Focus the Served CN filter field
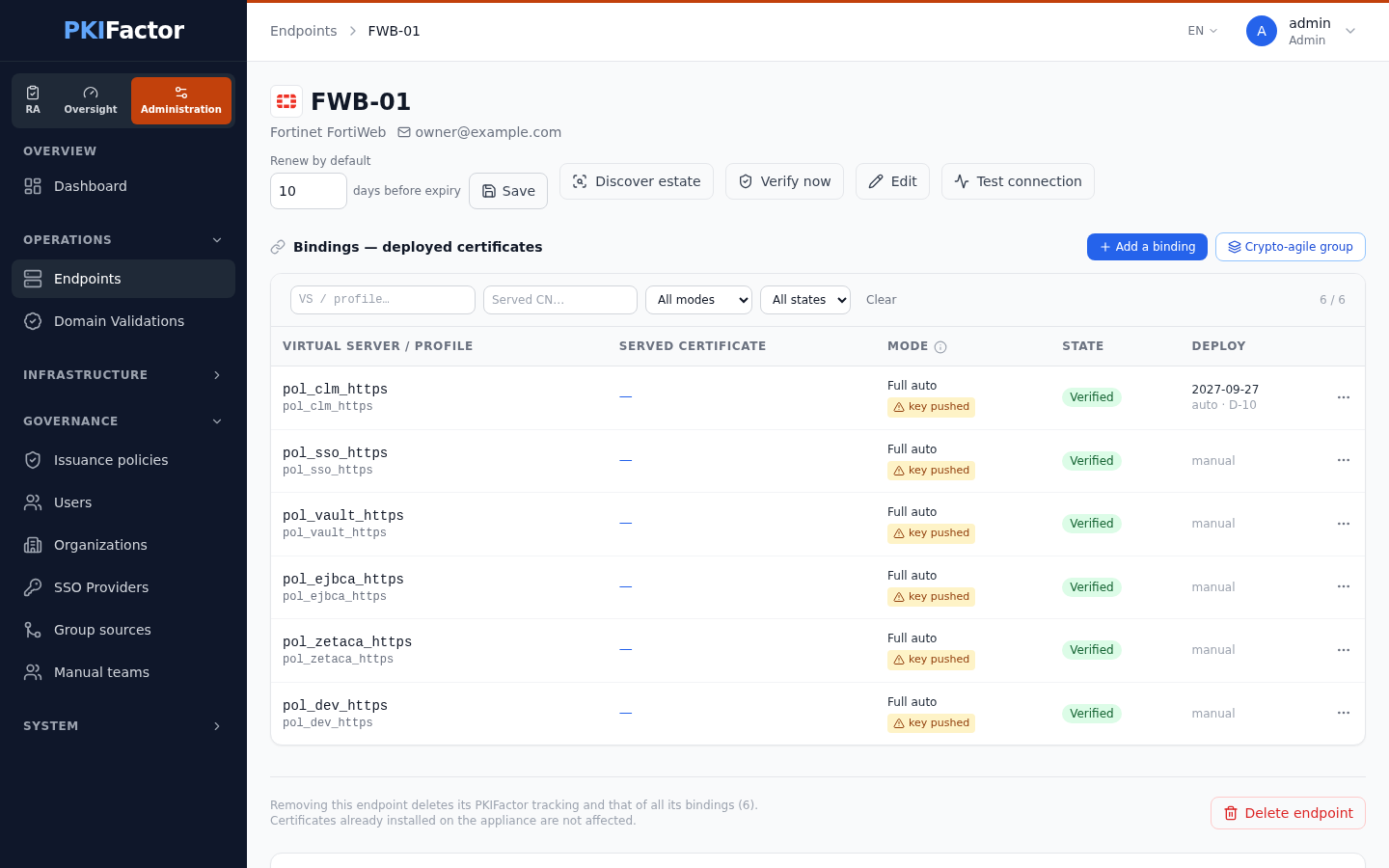1389x868 pixels. point(560,300)
